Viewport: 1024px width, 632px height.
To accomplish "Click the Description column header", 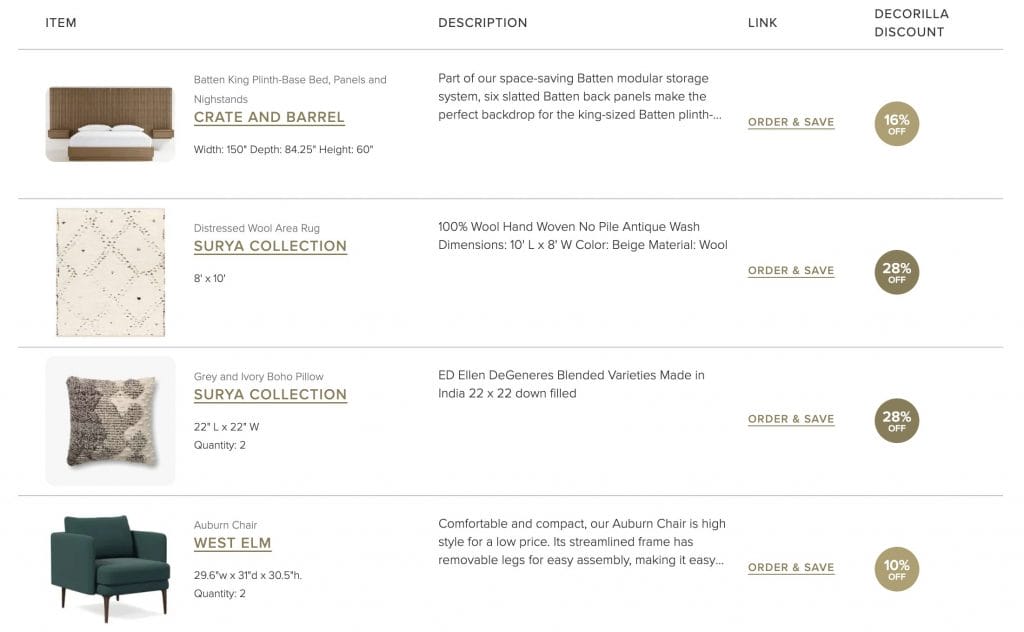I will click(x=482, y=23).
